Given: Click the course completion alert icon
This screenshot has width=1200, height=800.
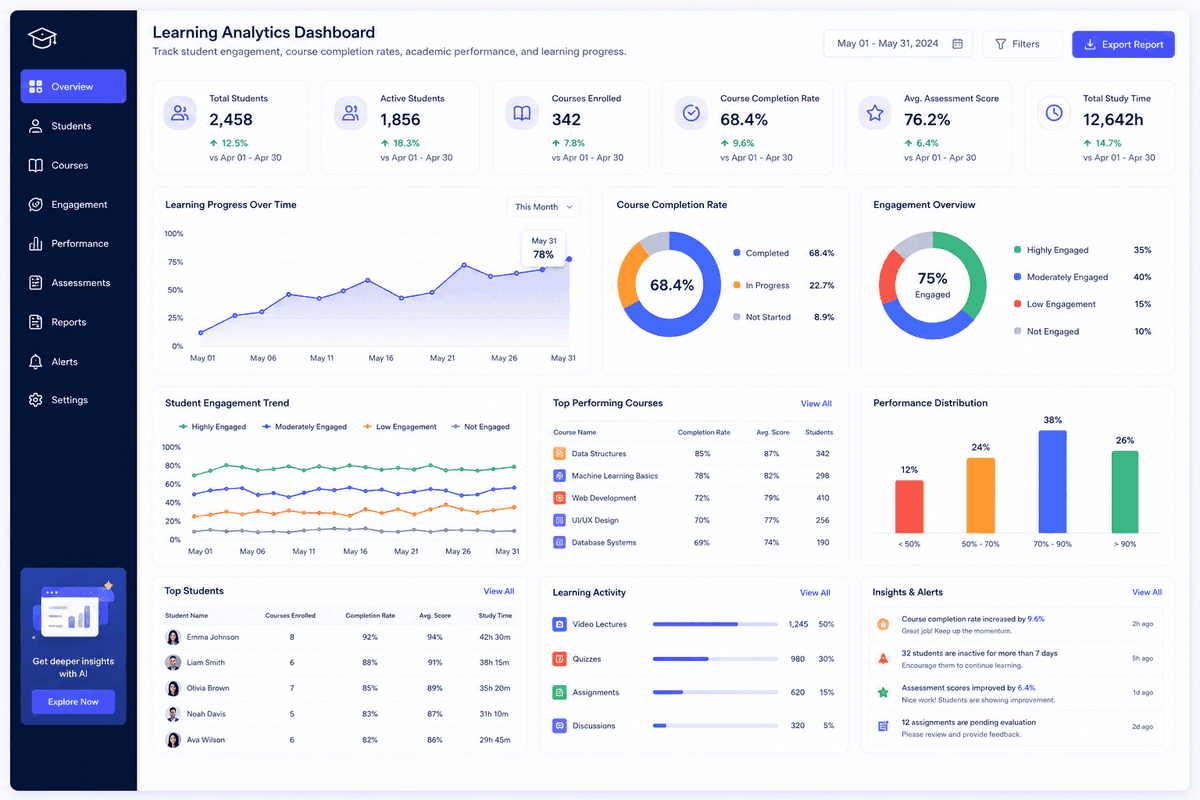Looking at the screenshot, I should 883,624.
